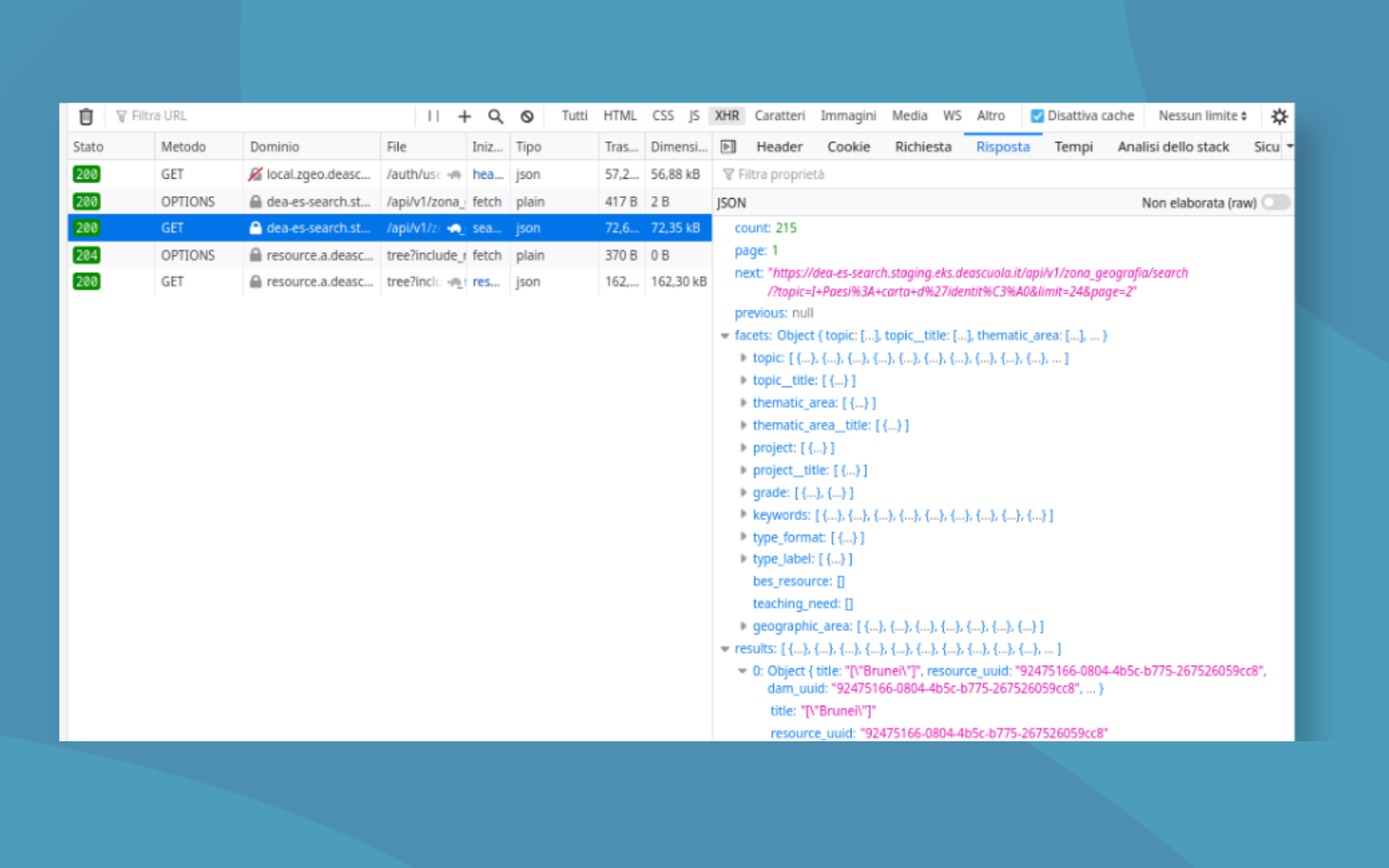Toggle the Disattiva cache checkbox
The image size is (1389, 868).
pyautogui.click(x=1037, y=116)
